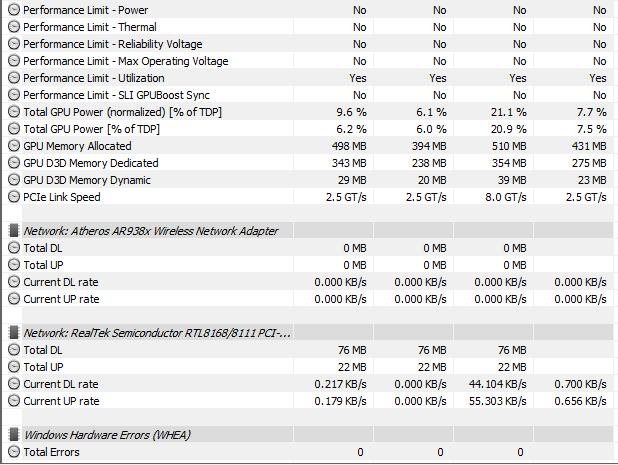Click the icon beside Performance Limit - Thermal

point(14,27)
